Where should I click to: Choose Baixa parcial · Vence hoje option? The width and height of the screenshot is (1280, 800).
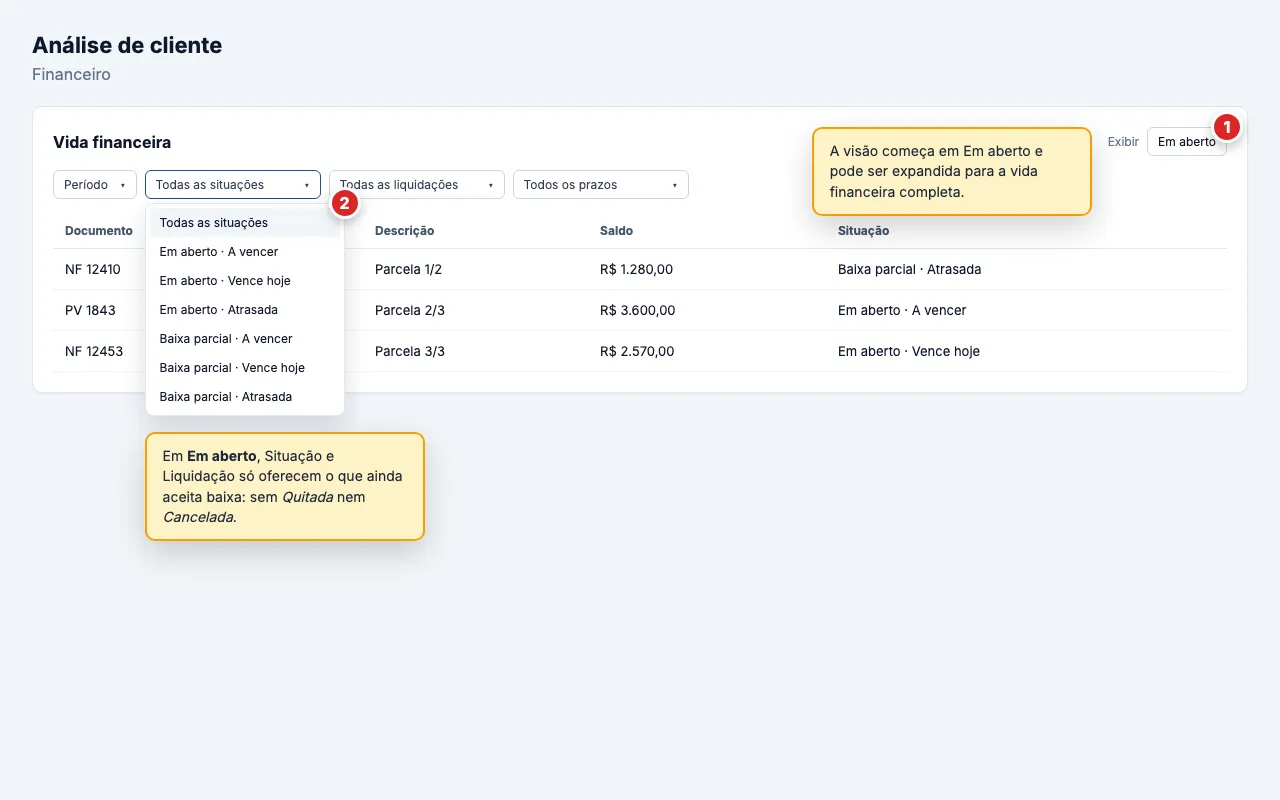click(x=245, y=368)
